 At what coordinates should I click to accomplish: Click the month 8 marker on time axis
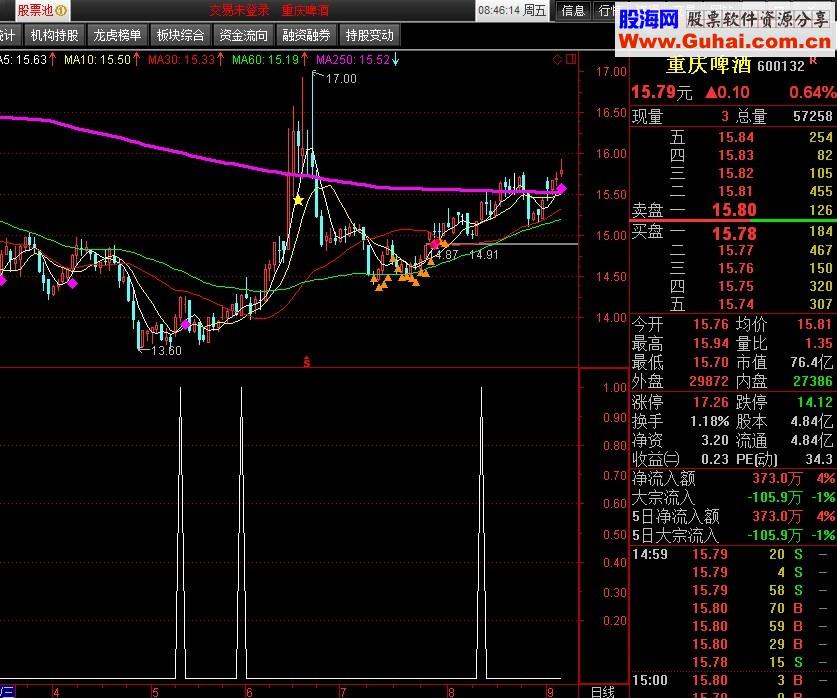pos(452,692)
